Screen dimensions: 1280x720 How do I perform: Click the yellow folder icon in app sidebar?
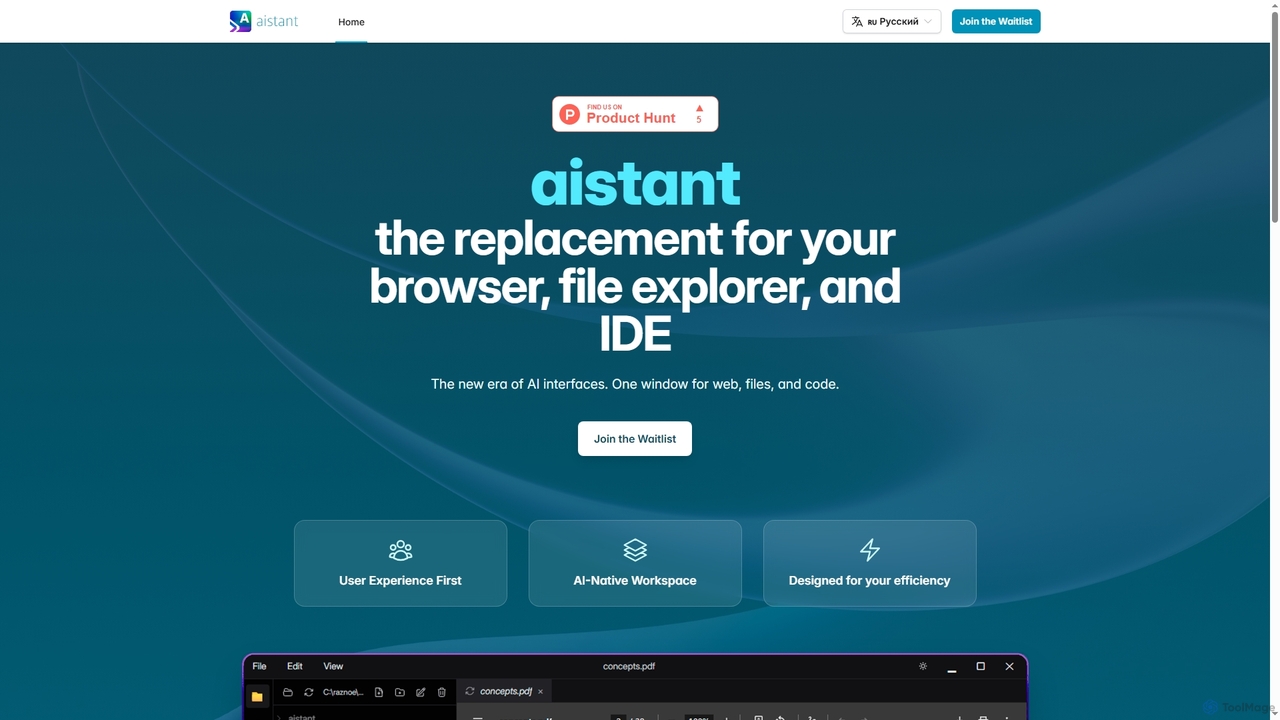coord(257,697)
